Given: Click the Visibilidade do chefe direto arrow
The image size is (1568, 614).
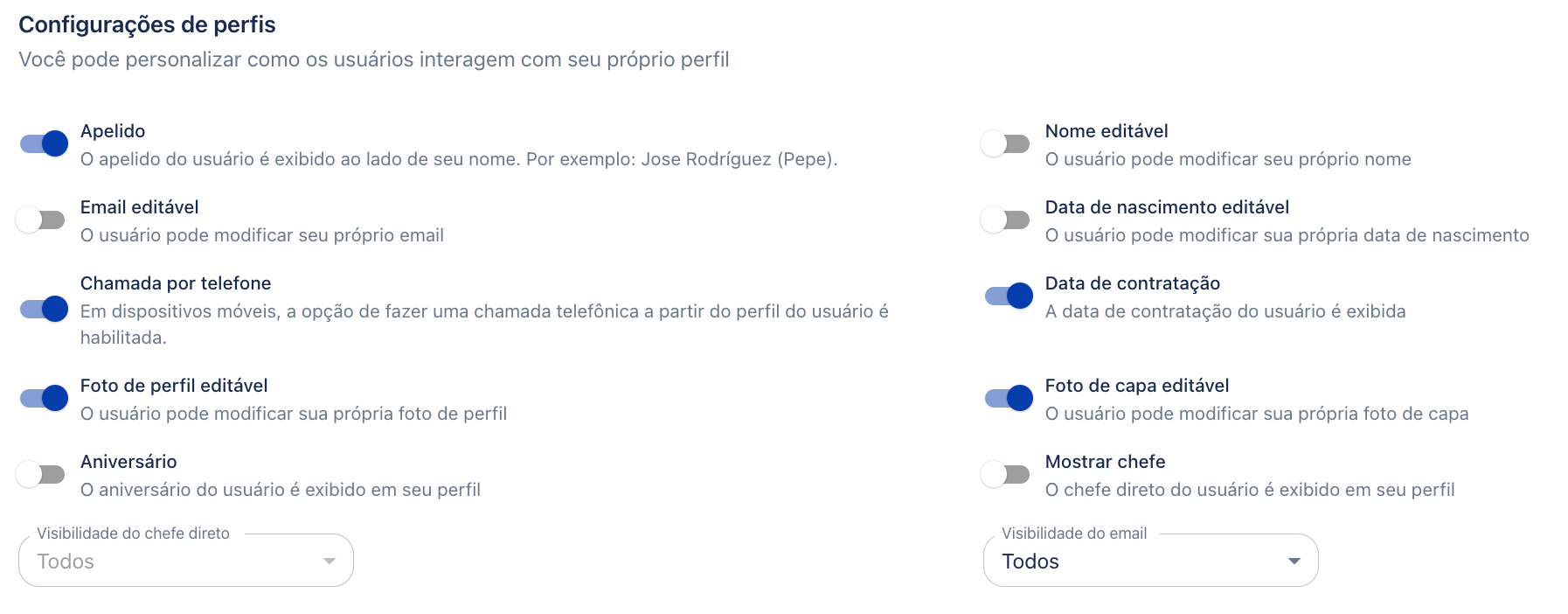Looking at the screenshot, I should point(330,561).
